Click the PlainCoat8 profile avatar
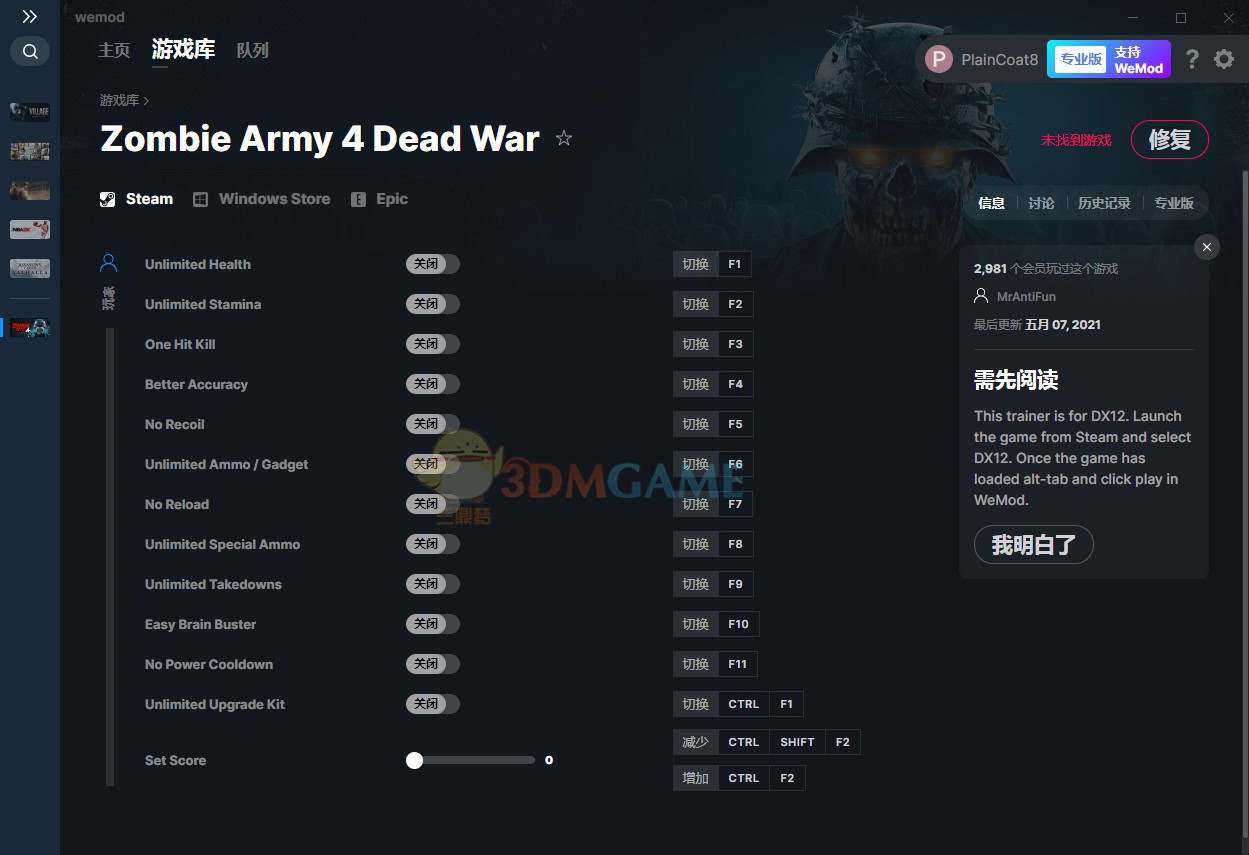Viewport: 1249px width, 855px height. [x=938, y=59]
